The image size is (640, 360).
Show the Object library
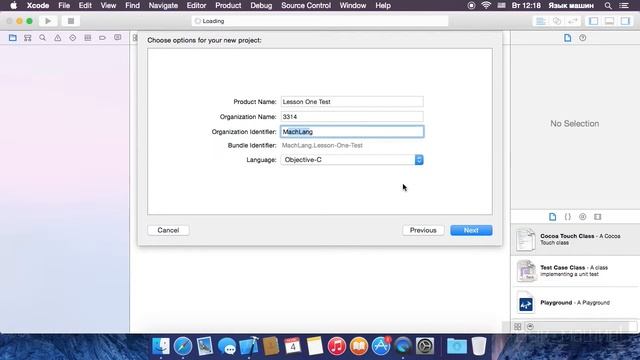click(582, 217)
